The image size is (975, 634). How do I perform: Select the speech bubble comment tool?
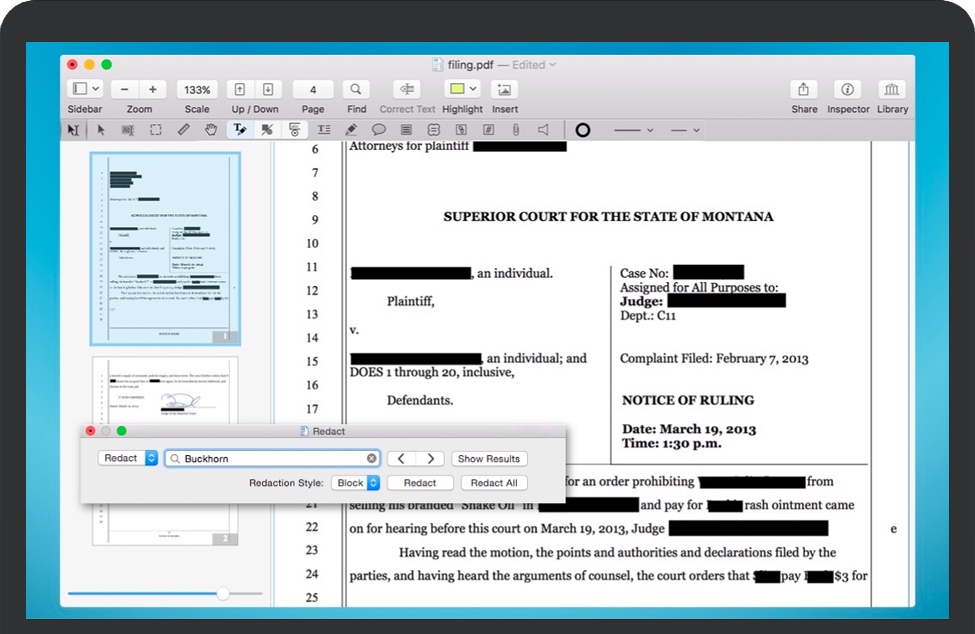[379, 130]
